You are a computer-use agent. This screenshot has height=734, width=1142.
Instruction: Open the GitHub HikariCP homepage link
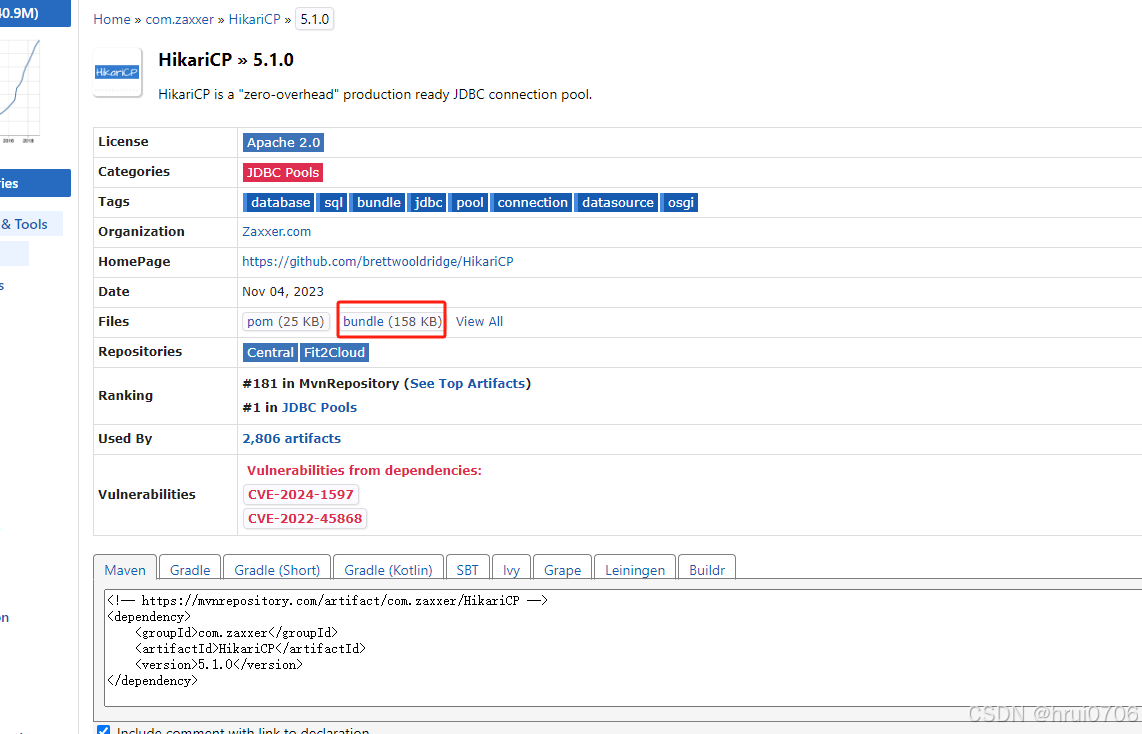(x=378, y=261)
